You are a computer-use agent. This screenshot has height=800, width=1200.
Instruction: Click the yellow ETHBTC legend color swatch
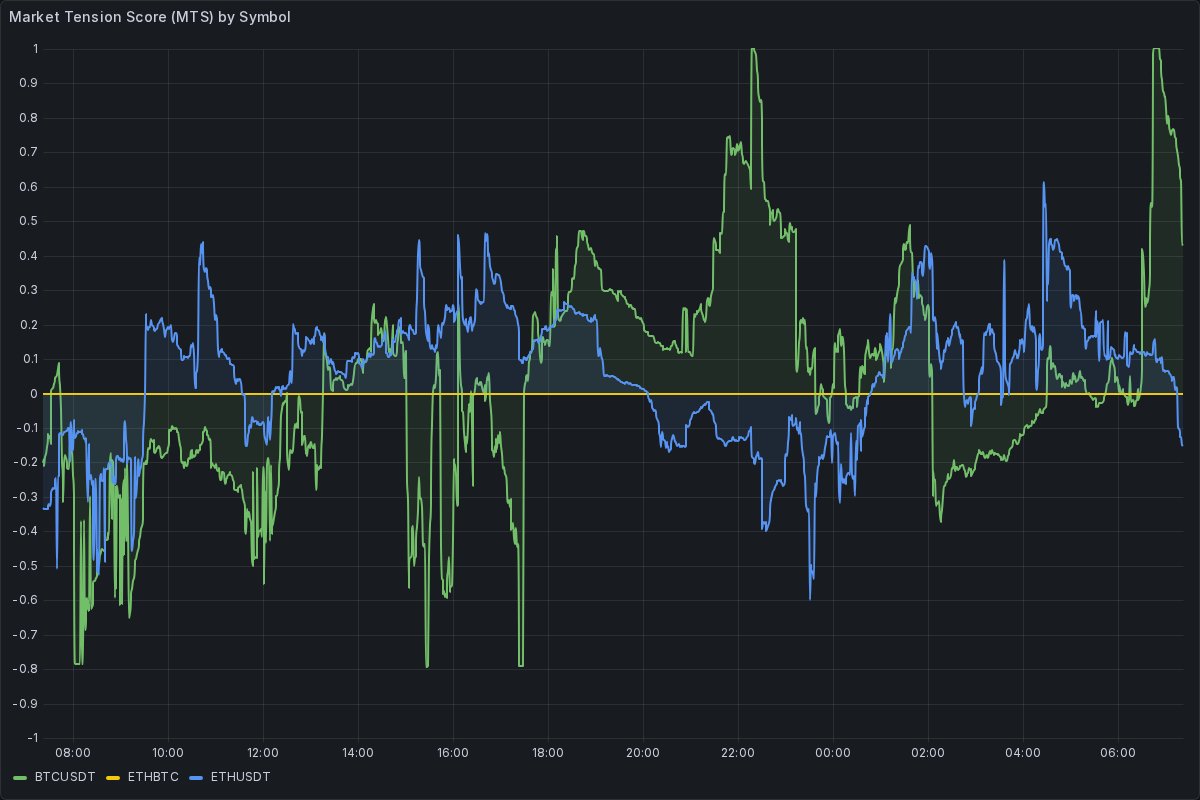(114, 777)
